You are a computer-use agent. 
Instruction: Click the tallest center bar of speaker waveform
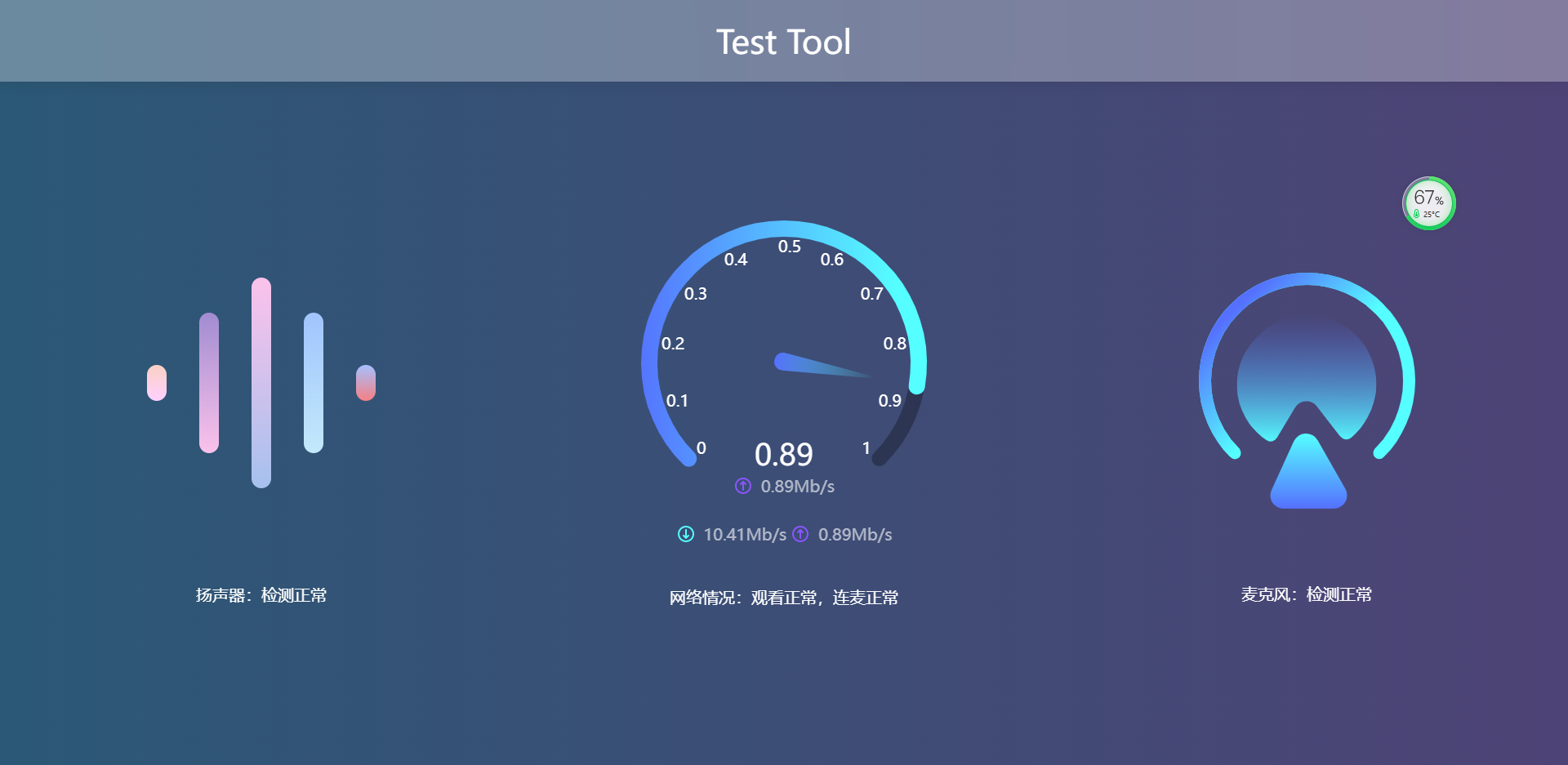click(x=261, y=382)
